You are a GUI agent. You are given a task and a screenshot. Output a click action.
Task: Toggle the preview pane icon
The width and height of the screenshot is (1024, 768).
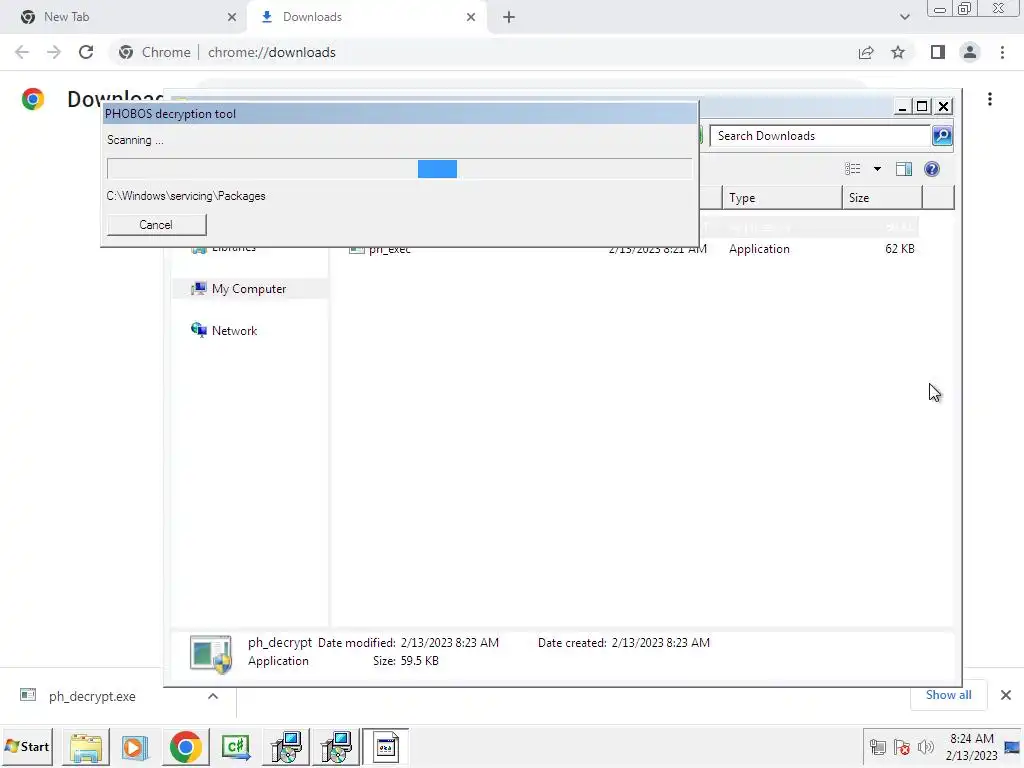904,169
